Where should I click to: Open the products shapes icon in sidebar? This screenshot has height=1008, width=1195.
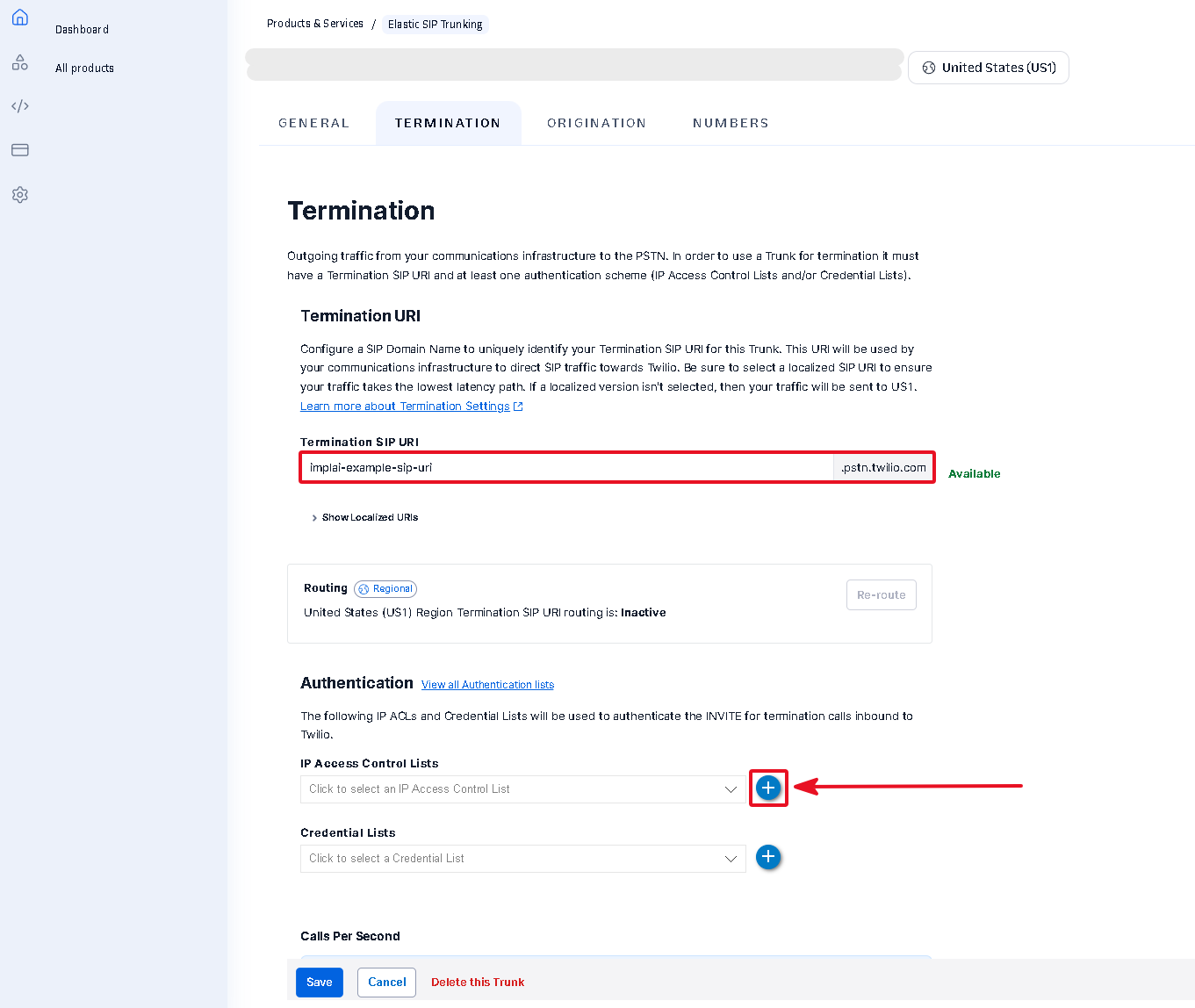20,62
